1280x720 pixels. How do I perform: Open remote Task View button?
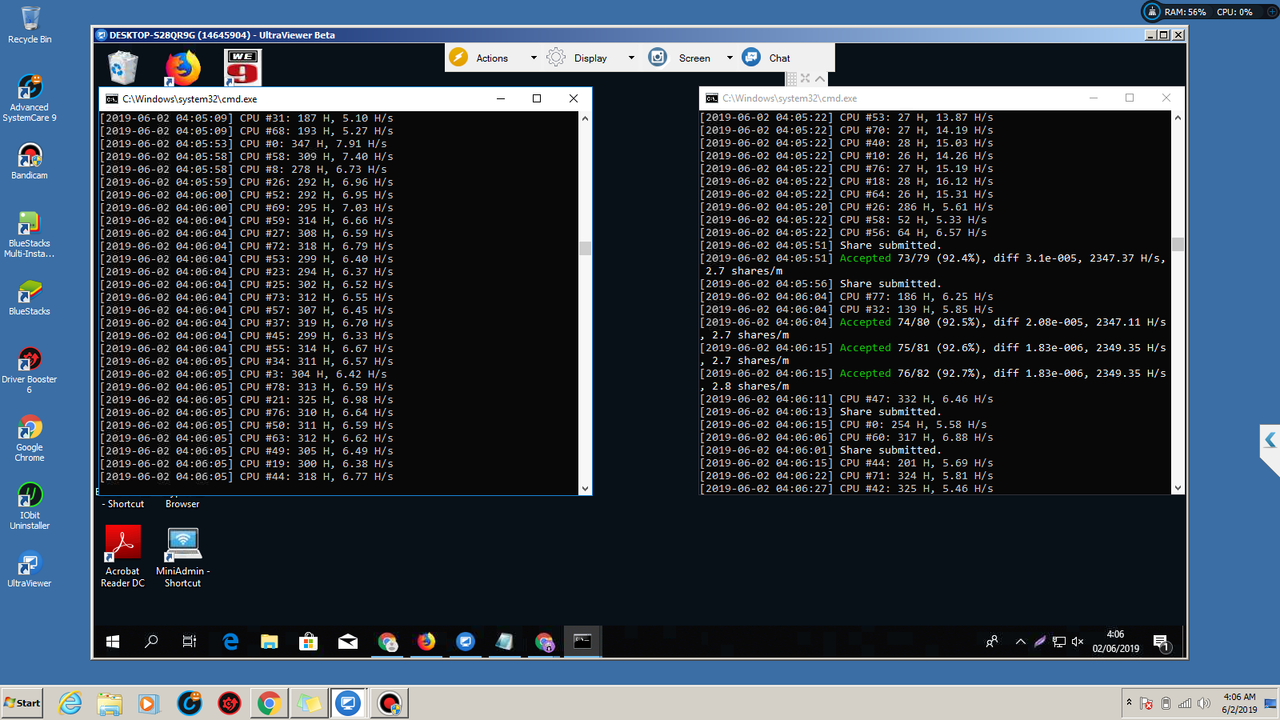point(190,642)
